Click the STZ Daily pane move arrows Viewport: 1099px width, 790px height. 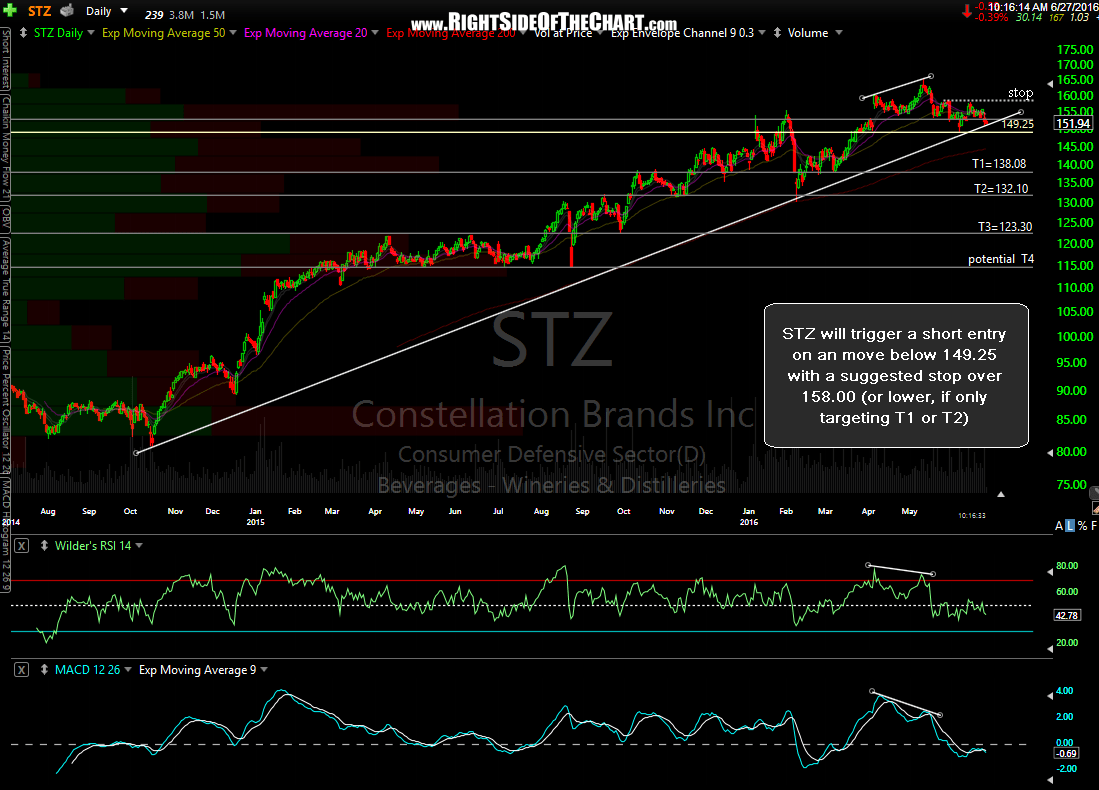[x=23, y=33]
